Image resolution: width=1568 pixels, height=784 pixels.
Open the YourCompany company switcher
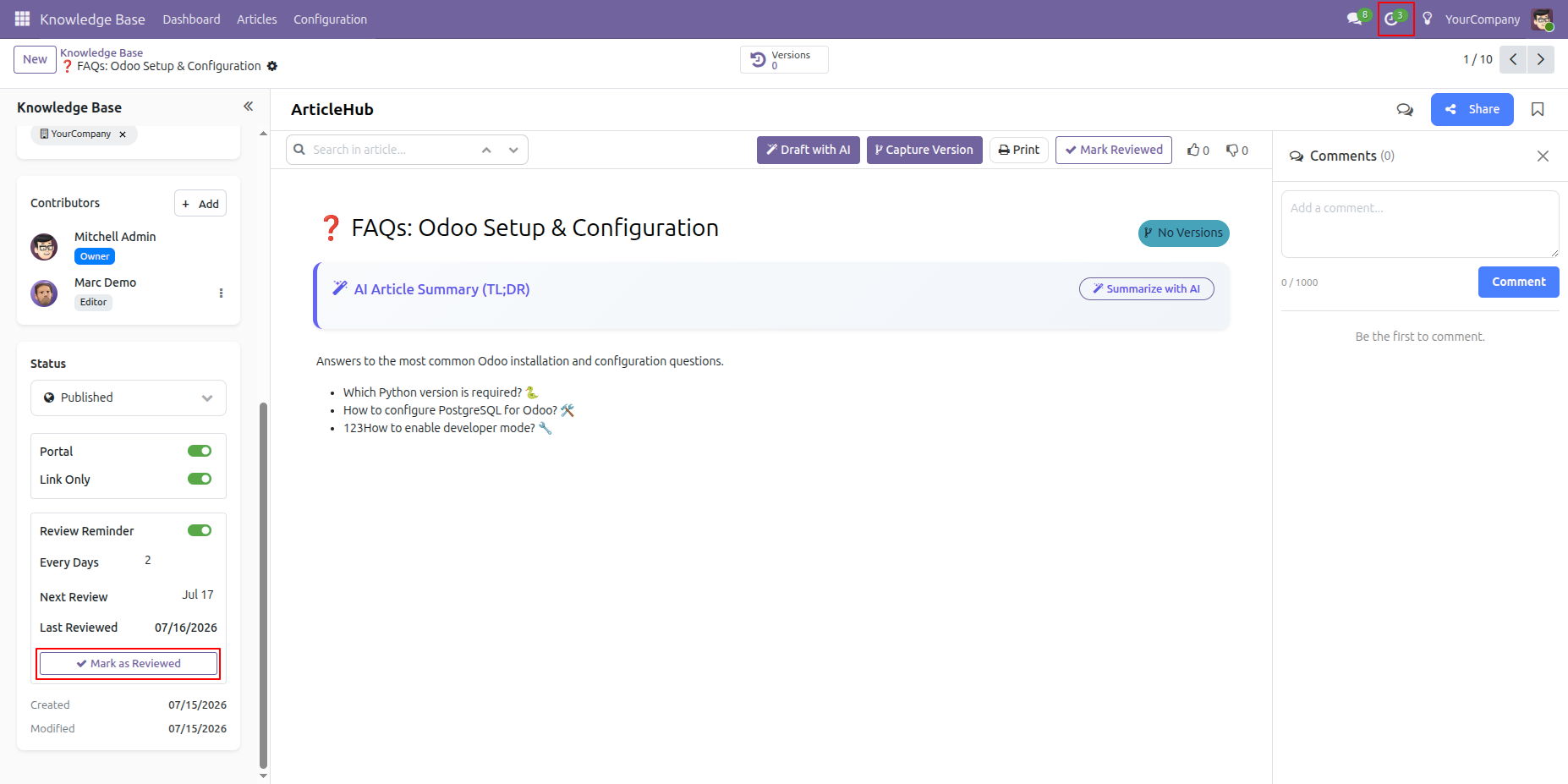(x=1482, y=19)
